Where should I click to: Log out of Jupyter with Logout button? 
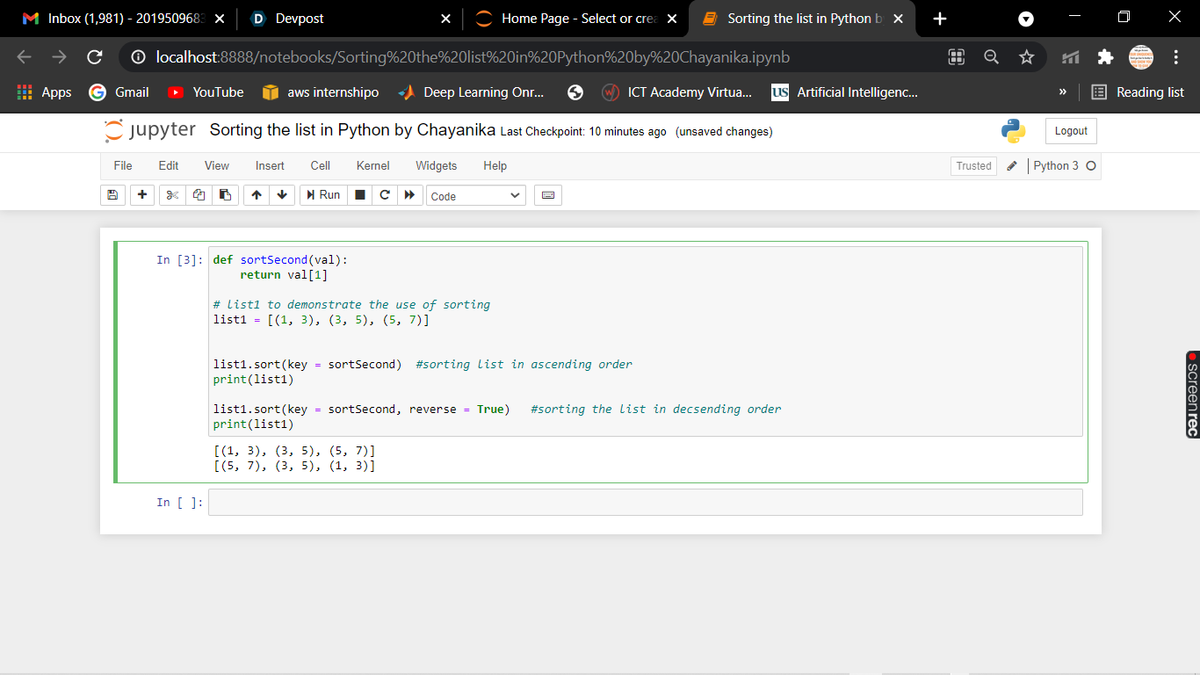click(1071, 131)
